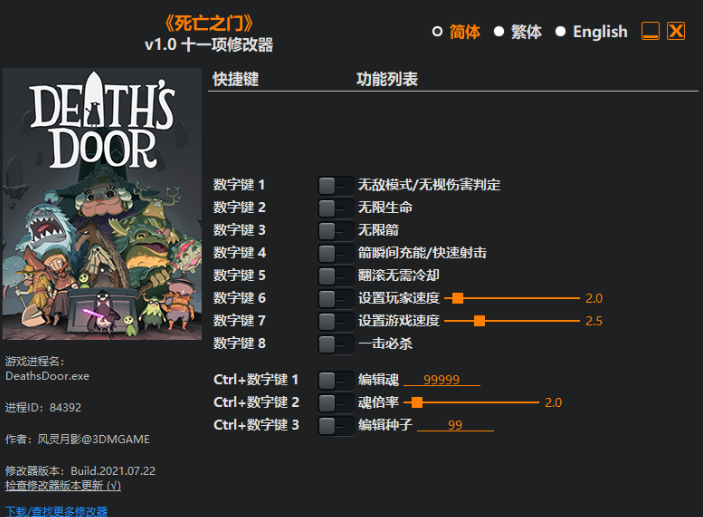Select the 简体 language radio button
703x517 pixels.
437,31
